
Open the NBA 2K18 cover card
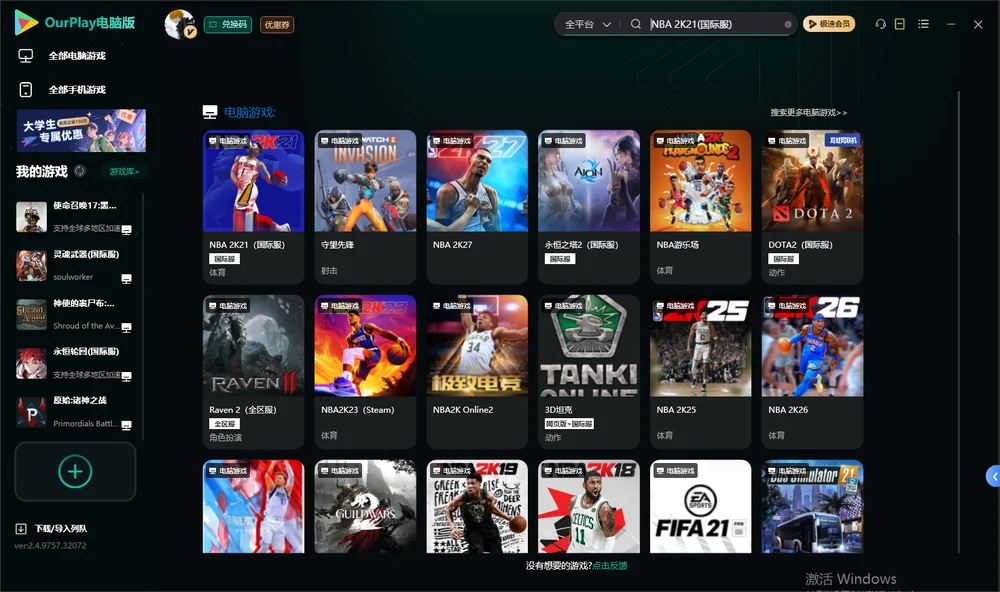click(x=589, y=507)
